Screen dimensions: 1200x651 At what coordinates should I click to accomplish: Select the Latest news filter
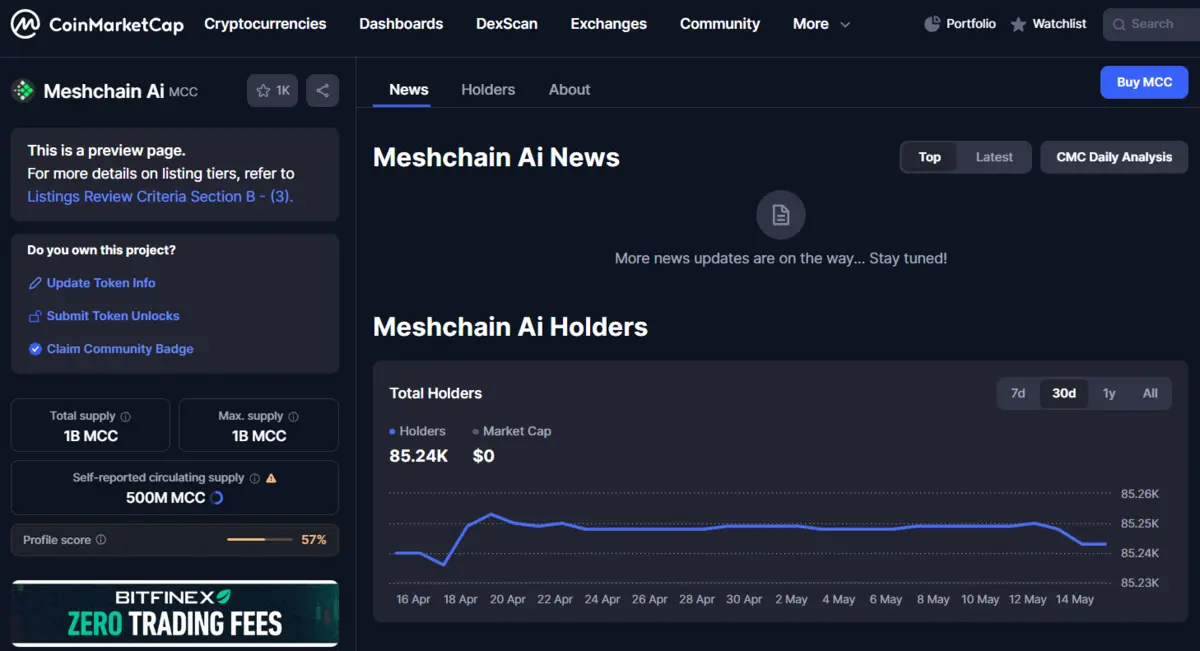(x=994, y=157)
